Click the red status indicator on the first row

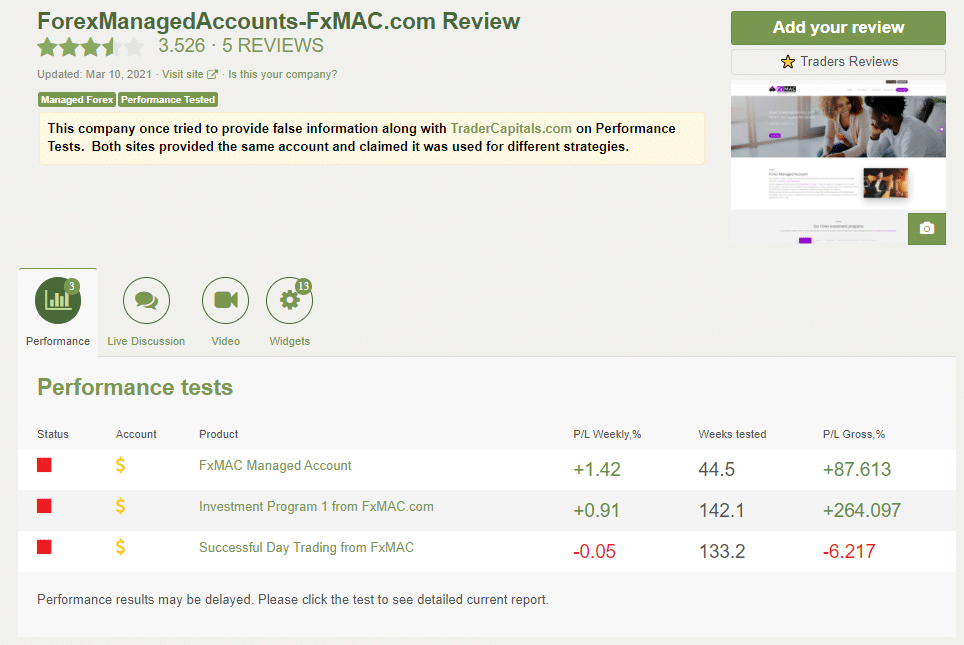point(43,464)
